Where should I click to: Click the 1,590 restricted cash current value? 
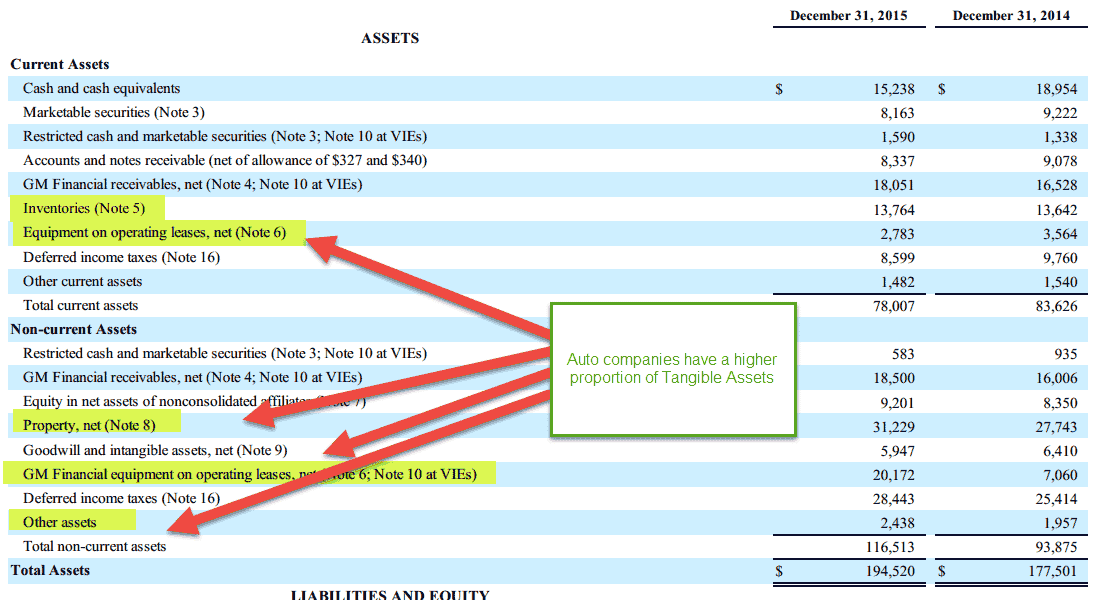pyautogui.click(x=898, y=137)
